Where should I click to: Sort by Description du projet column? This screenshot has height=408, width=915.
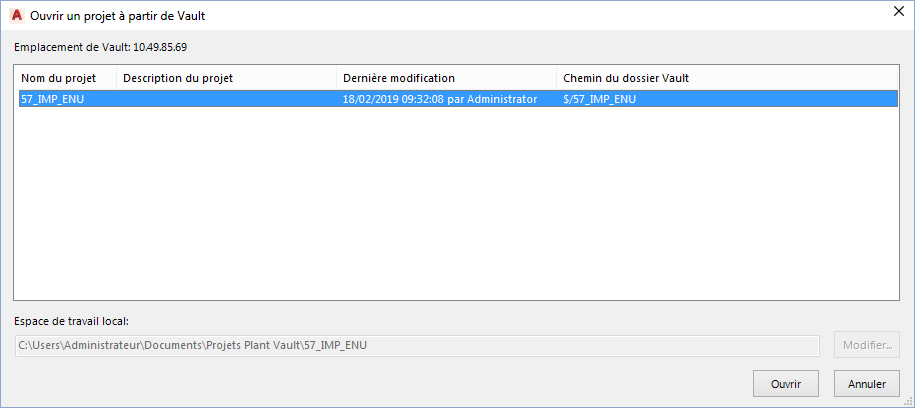pyautogui.click(x=177, y=78)
